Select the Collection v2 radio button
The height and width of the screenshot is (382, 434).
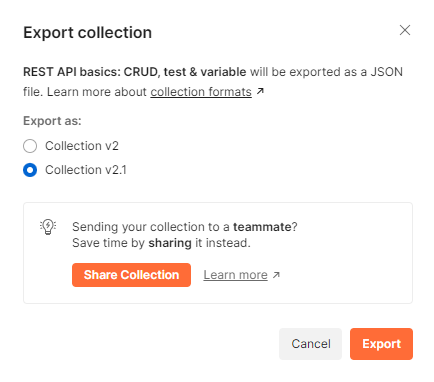point(30,146)
